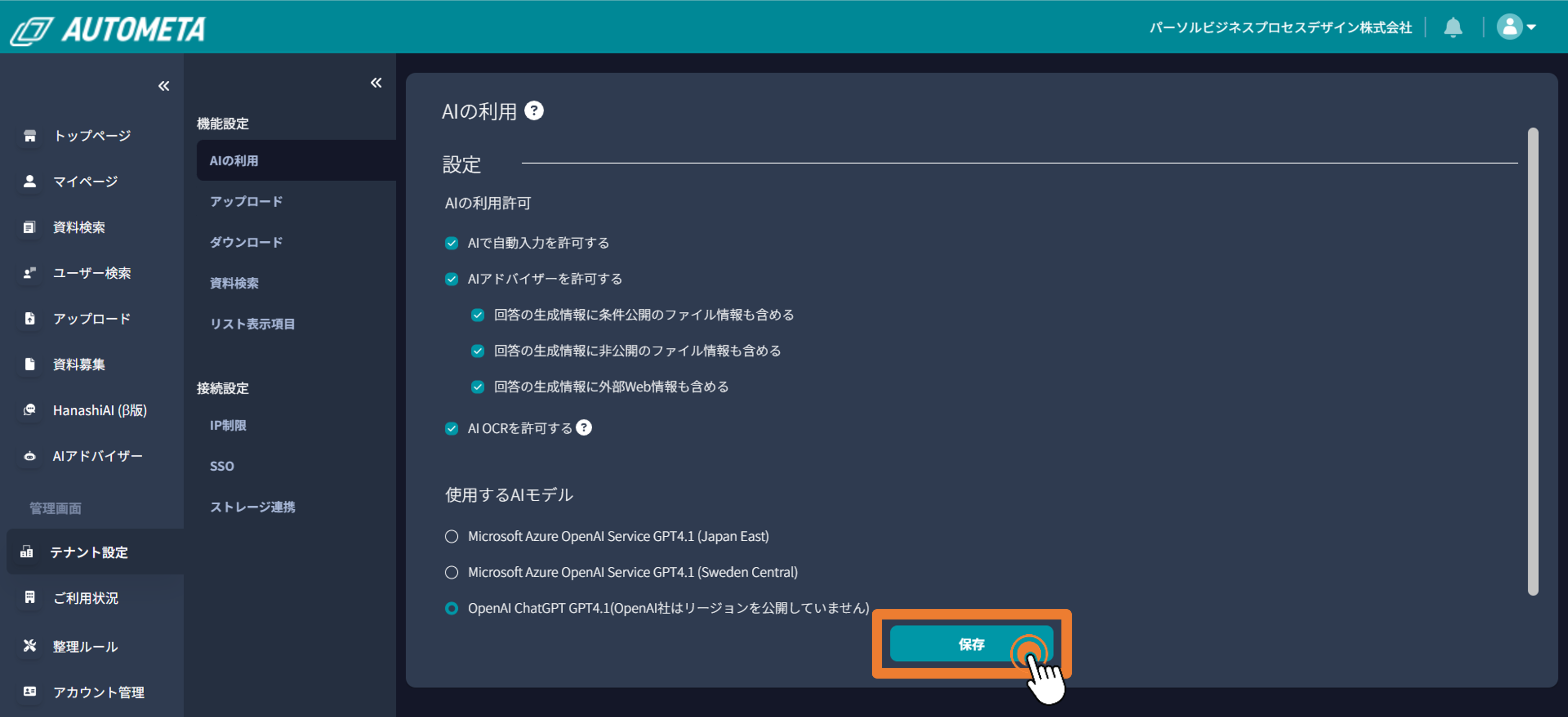Viewport: 1568px width, 717px height.
Task: Toggle AIアドバイザーを許可する checkbox
Action: click(451, 279)
